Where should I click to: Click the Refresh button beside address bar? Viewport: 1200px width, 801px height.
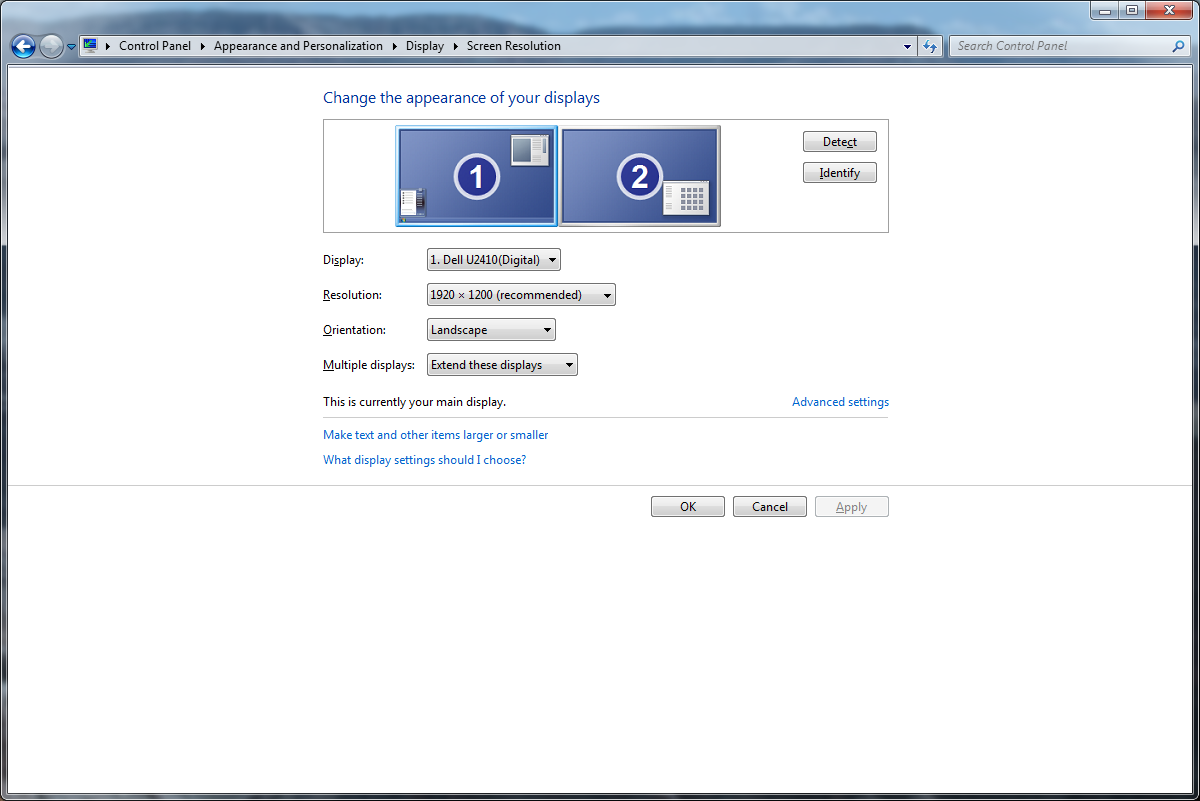tap(931, 46)
